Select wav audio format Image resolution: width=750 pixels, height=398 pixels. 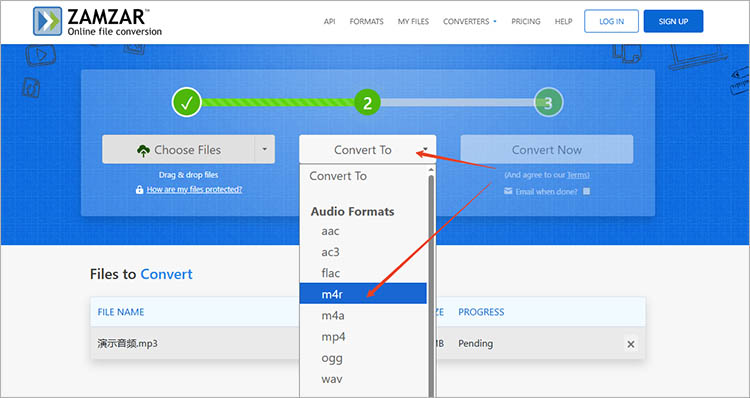point(363,379)
